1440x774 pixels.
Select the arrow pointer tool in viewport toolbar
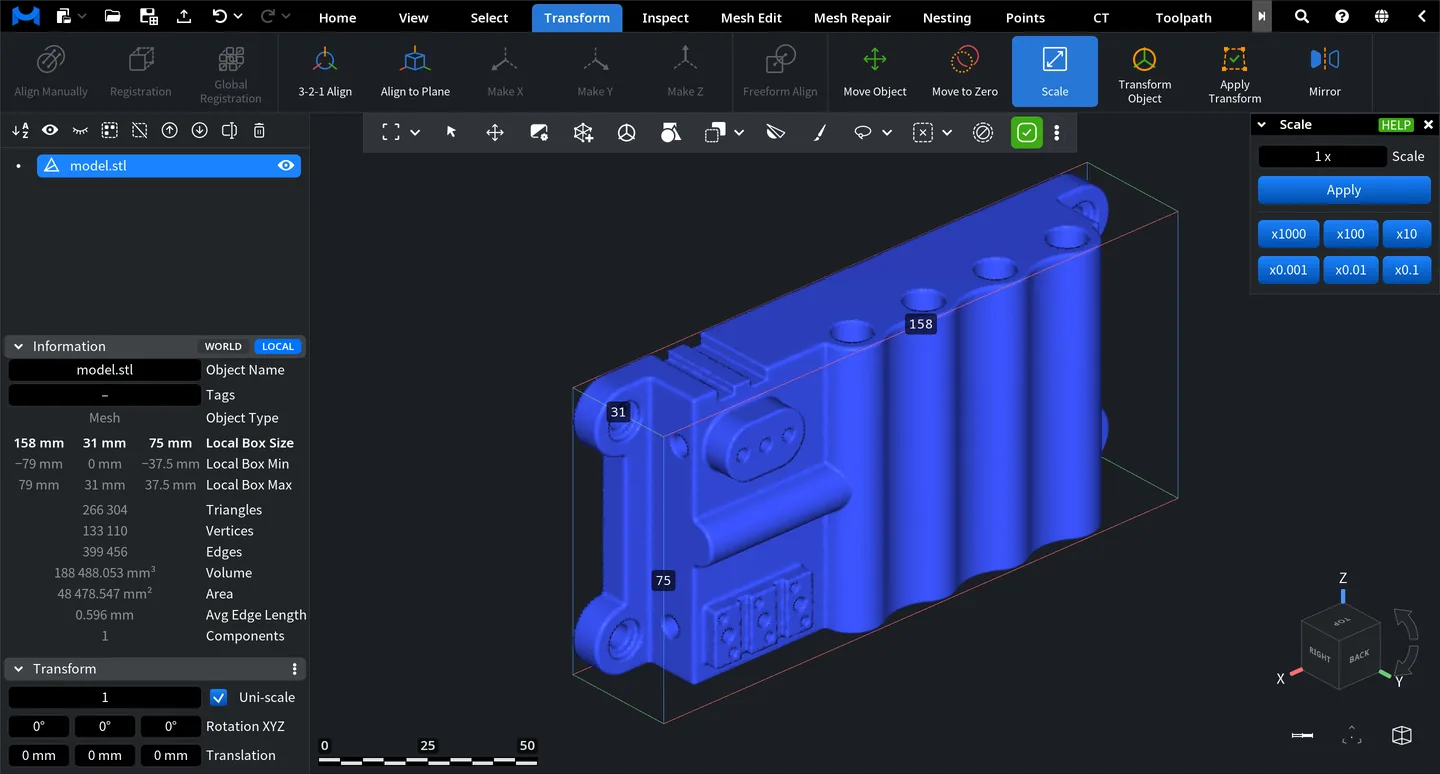coord(451,132)
